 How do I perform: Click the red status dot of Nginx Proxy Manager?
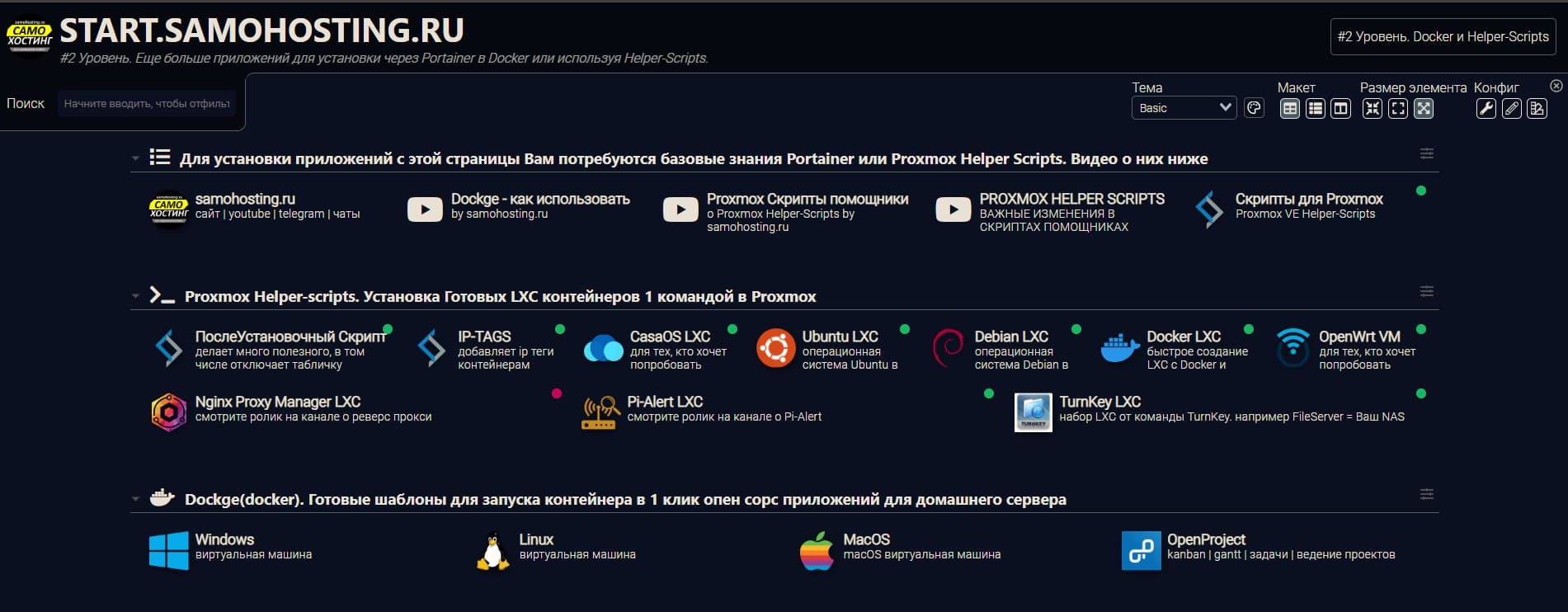point(557,393)
